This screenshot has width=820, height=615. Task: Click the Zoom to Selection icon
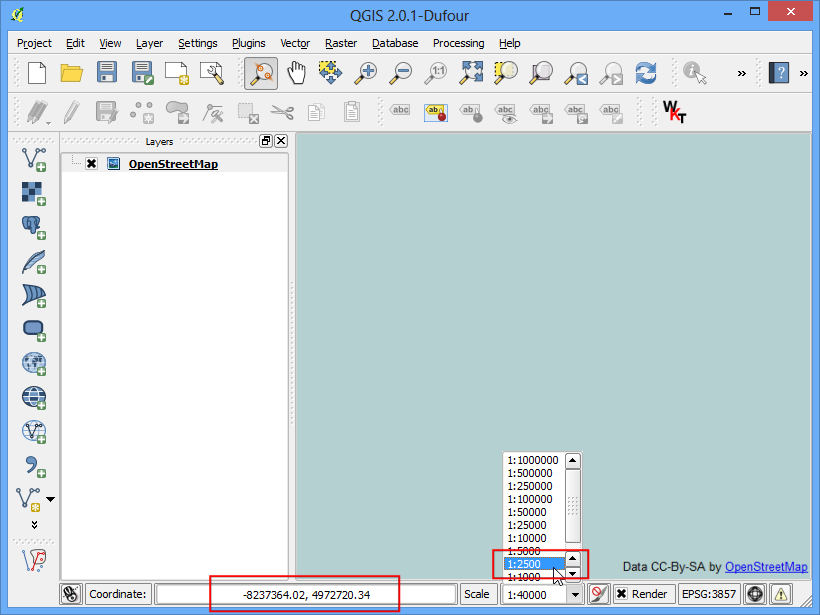point(506,73)
